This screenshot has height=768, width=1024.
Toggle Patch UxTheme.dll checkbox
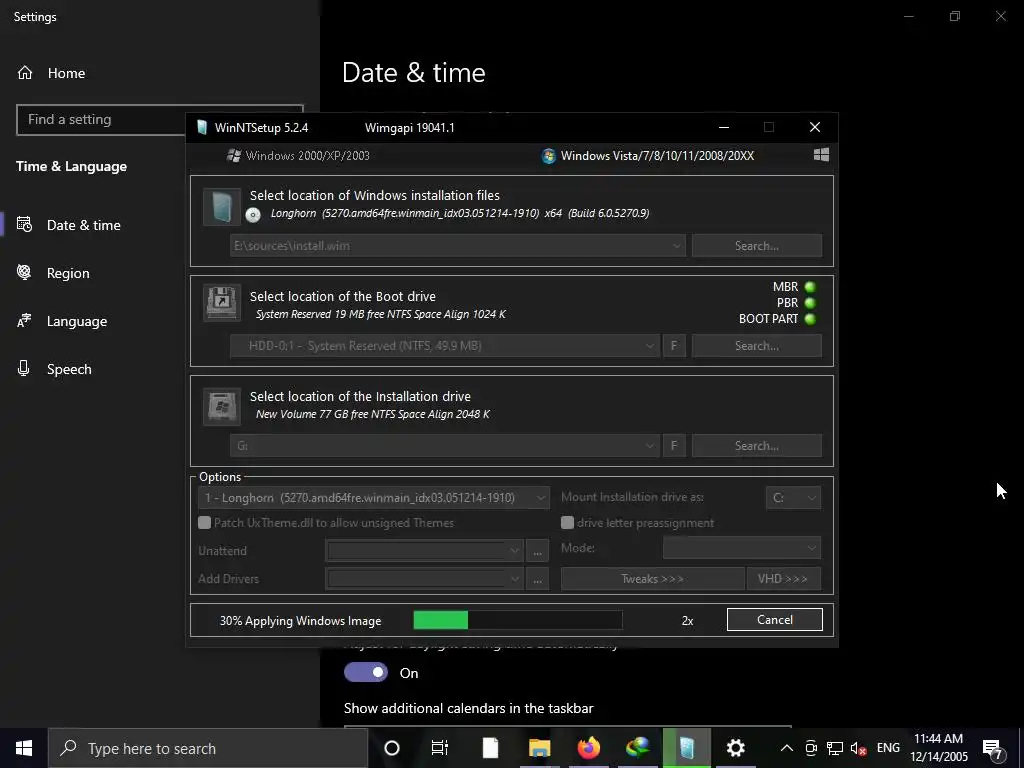[x=204, y=522]
